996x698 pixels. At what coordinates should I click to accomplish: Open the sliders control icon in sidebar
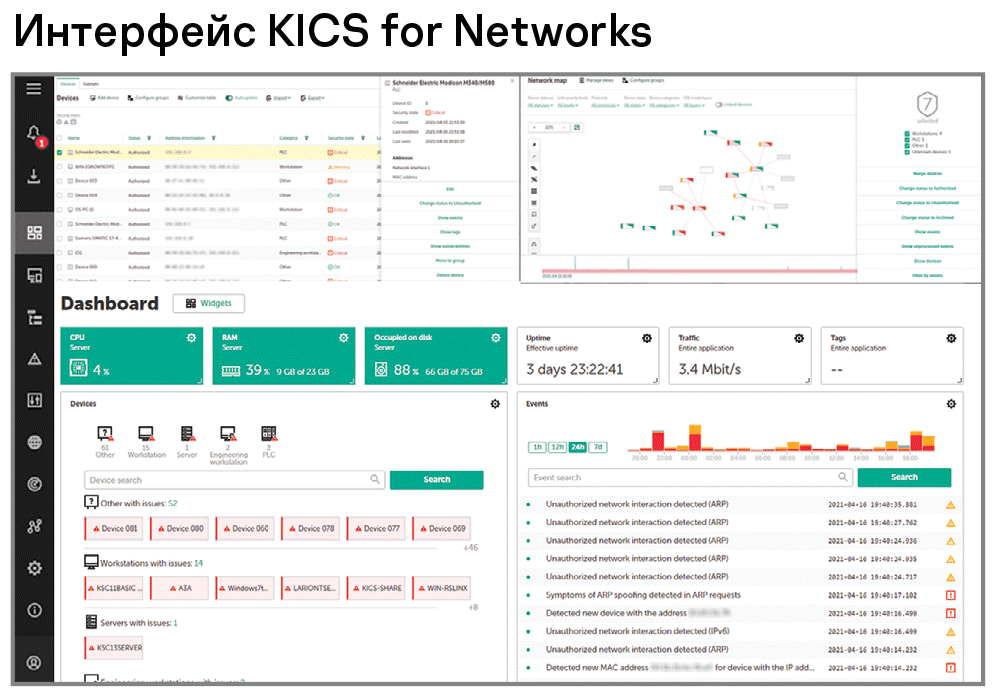34,400
